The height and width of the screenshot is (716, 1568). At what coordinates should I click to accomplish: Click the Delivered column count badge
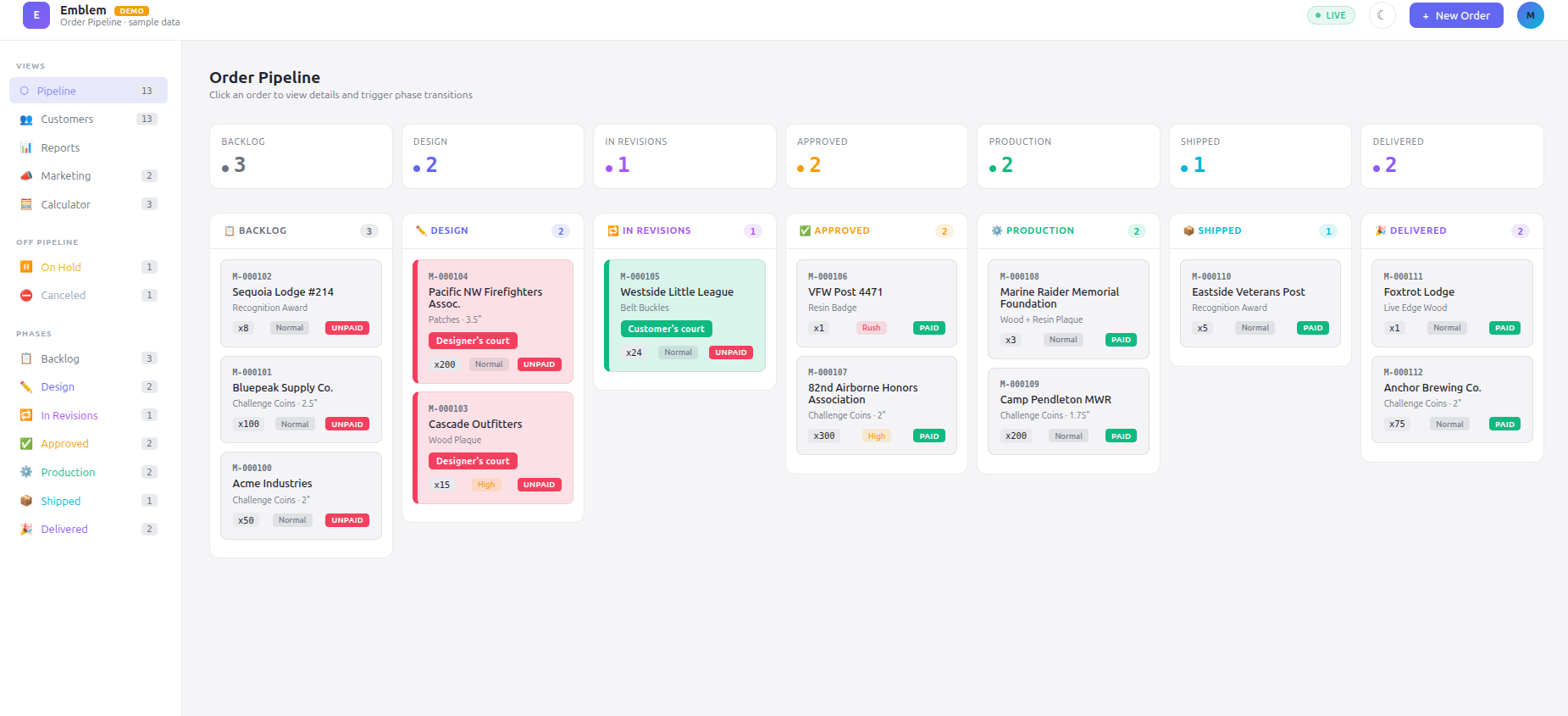(1521, 231)
